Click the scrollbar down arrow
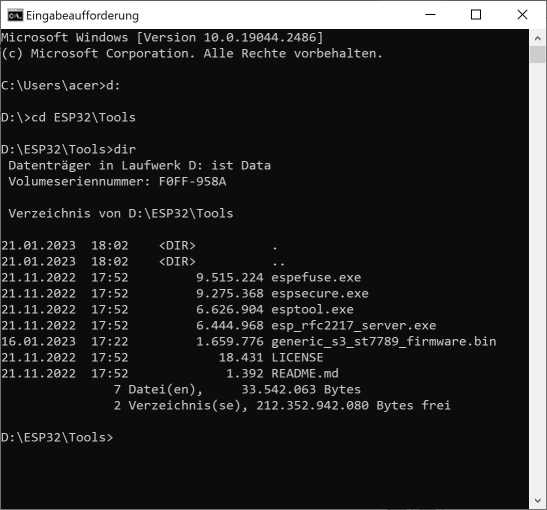This screenshot has width=547, height=510. pos(538,501)
